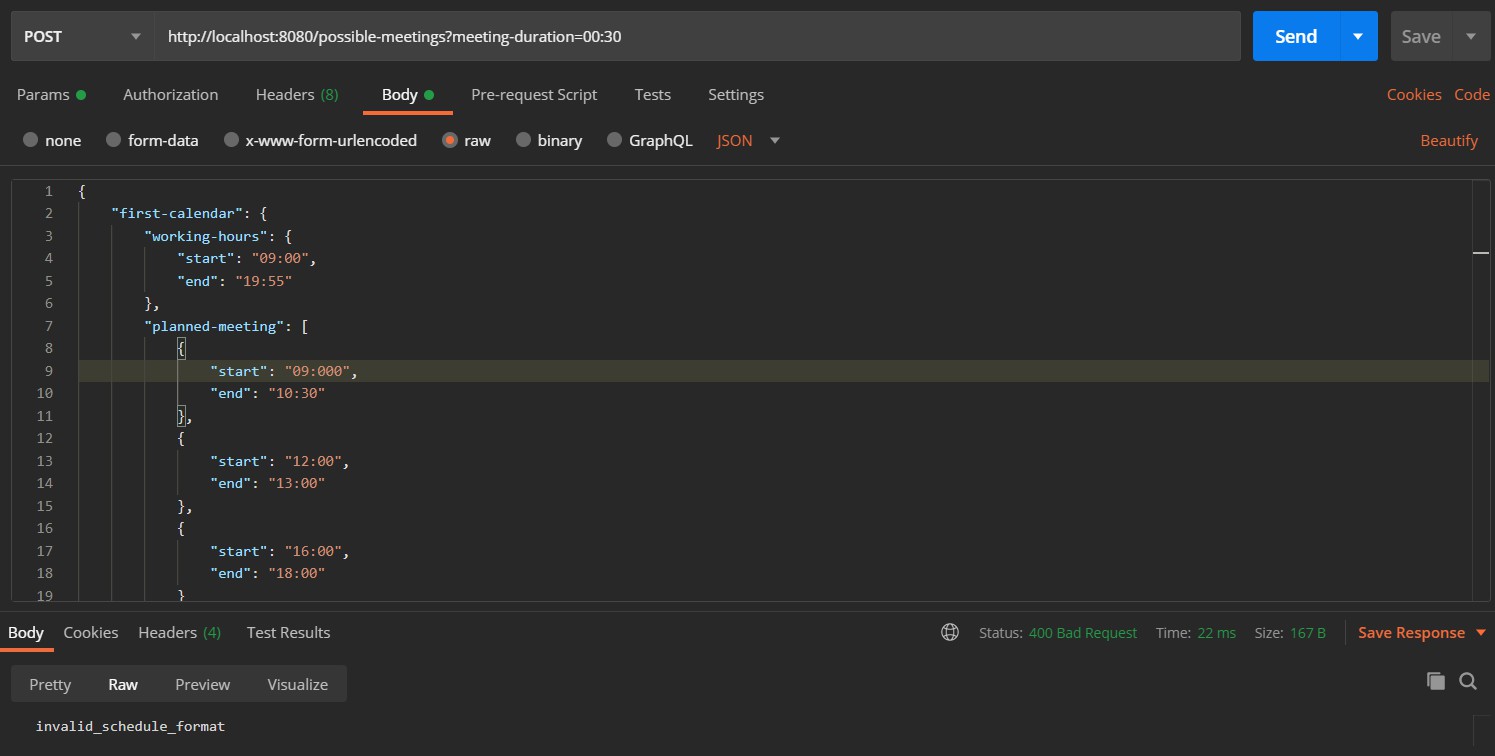Switch to the Tests tab
1495x756 pixels.
(652, 94)
